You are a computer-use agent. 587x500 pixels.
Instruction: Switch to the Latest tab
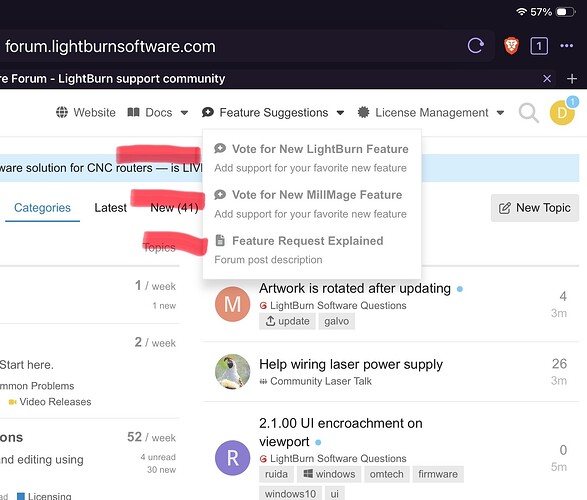click(110, 208)
